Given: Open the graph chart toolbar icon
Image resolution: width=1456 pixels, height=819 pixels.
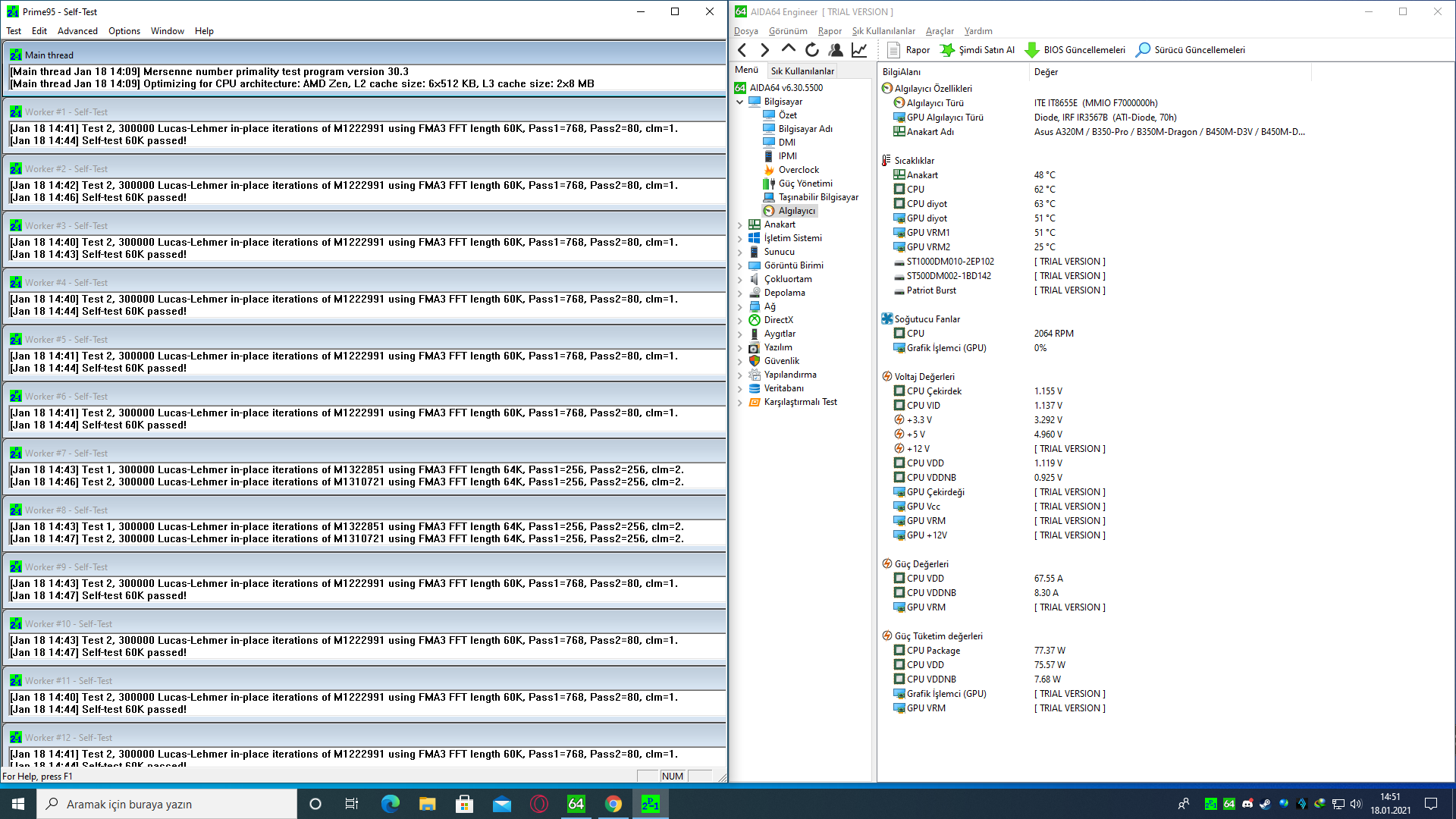Looking at the screenshot, I should (x=859, y=50).
